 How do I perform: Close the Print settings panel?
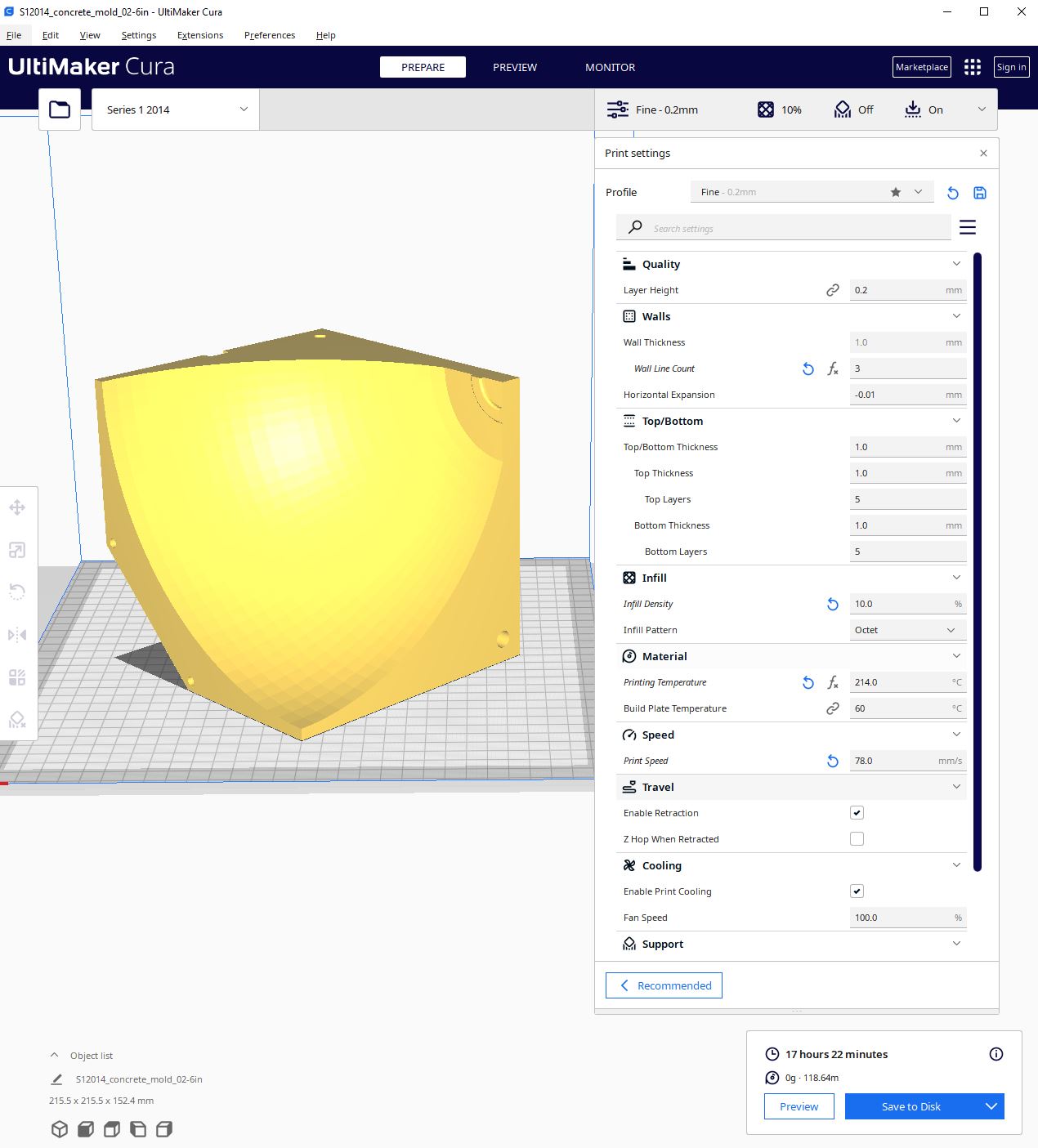coord(983,153)
